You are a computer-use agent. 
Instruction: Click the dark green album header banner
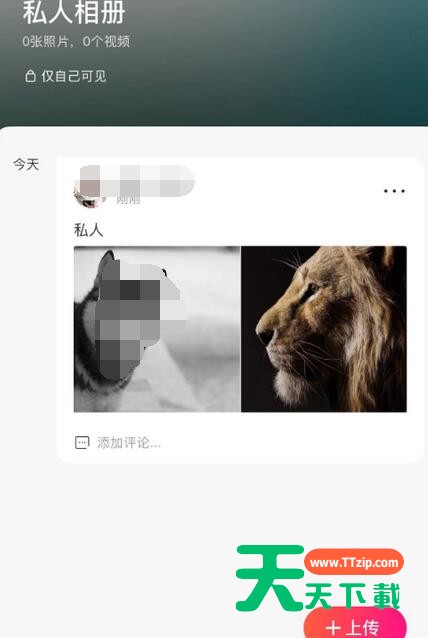tap(214, 63)
